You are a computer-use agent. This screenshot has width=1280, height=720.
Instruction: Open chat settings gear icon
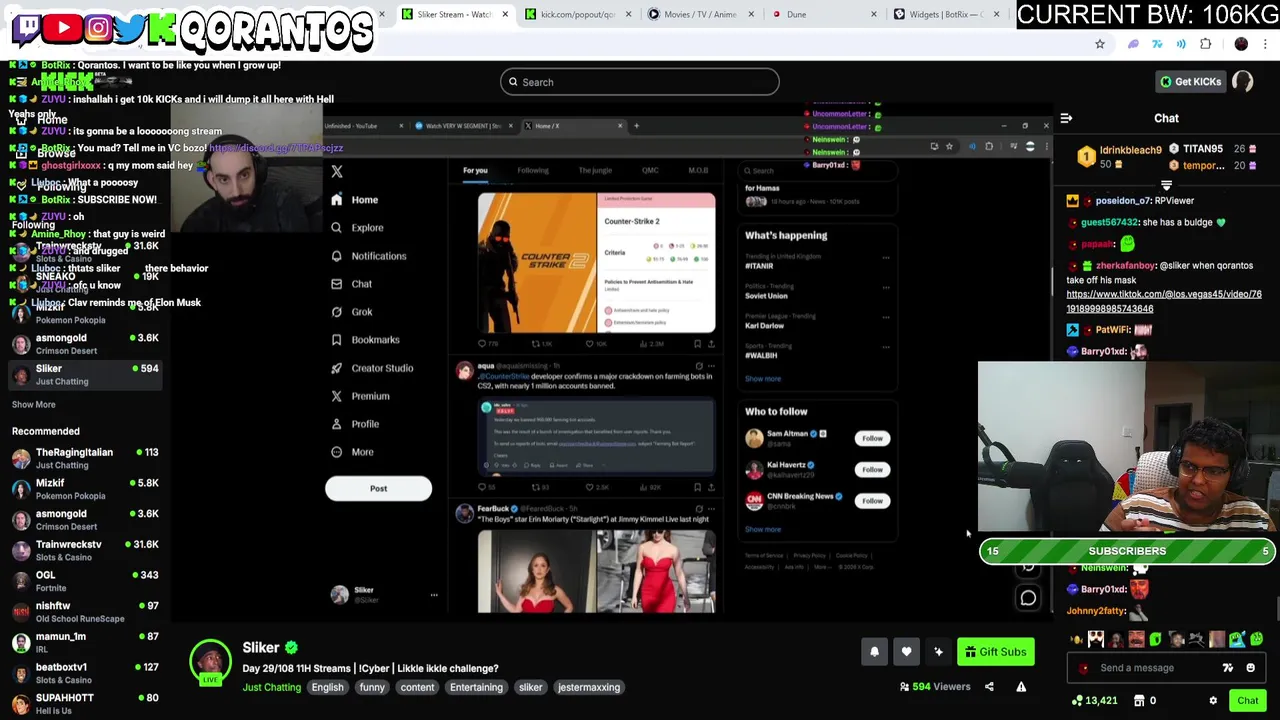coord(1213,701)
